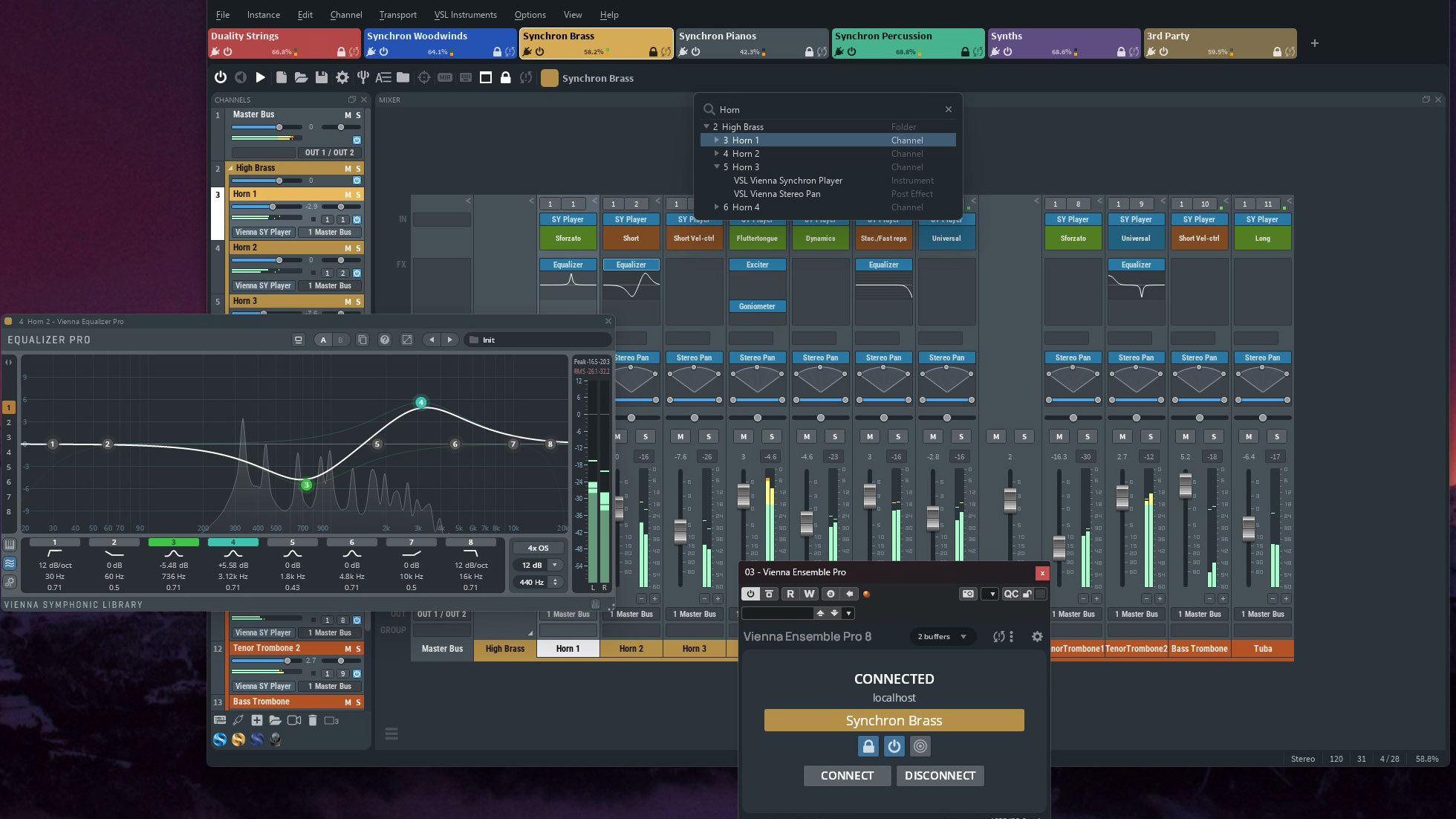Click the Equalizer insert on Horn 1 strip
This screenshot has width=1456, height=819.
coord(568,265)
